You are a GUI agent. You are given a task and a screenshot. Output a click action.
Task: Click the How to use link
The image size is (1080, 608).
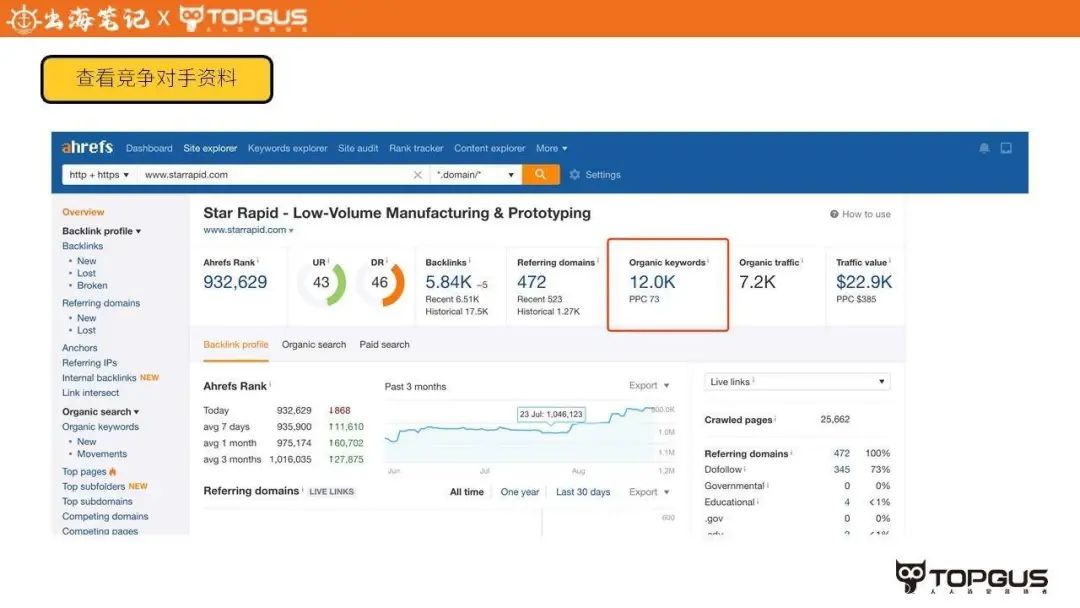pos(866,214)
